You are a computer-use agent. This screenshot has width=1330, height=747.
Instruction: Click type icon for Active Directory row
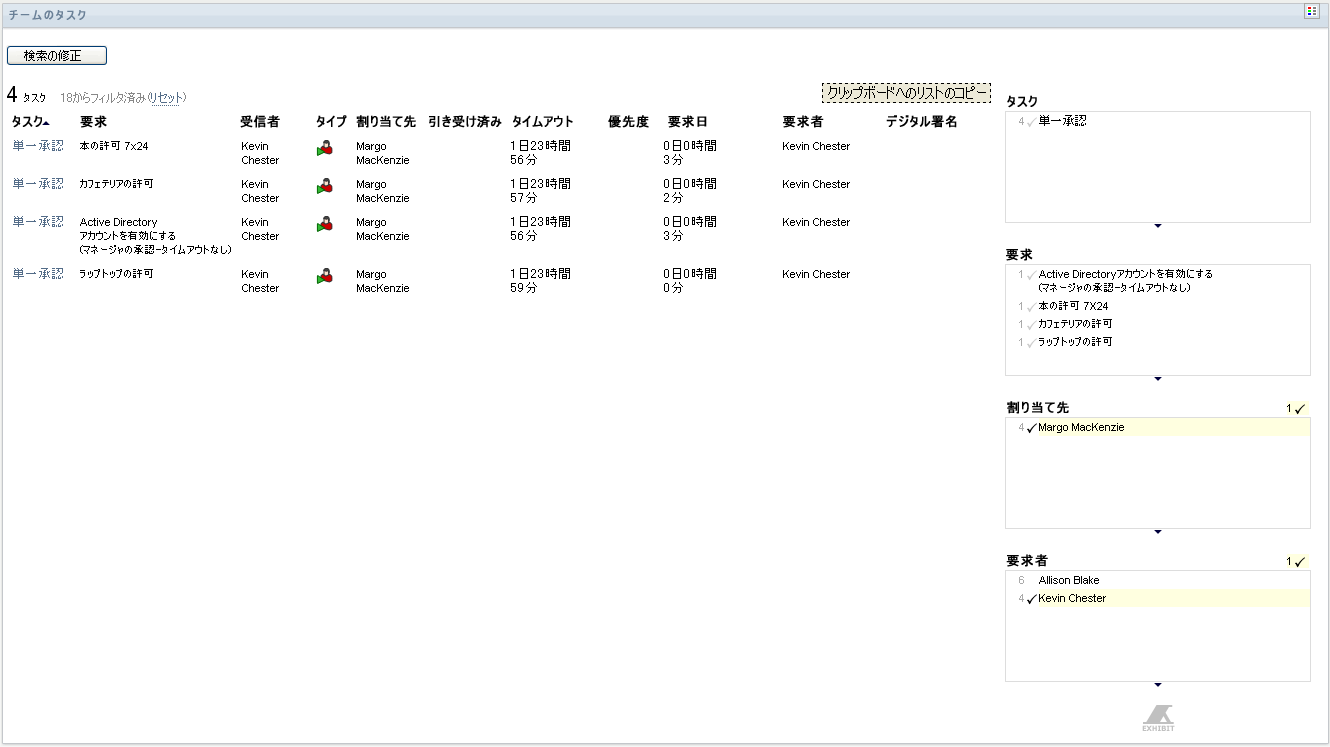click(x=324, y=224)
